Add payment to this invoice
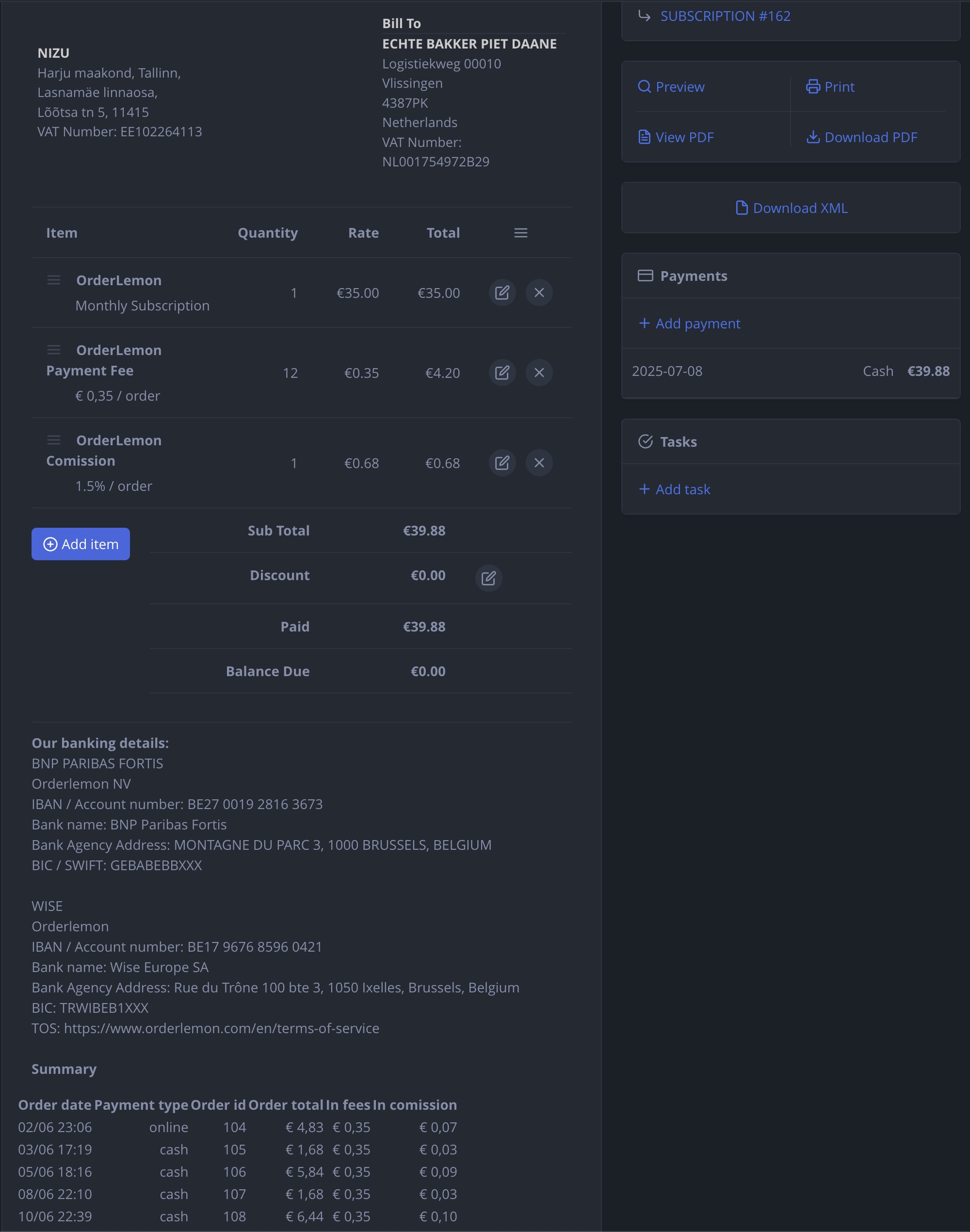This screenshot has width=970, height=1232. (x=690, y=324)
